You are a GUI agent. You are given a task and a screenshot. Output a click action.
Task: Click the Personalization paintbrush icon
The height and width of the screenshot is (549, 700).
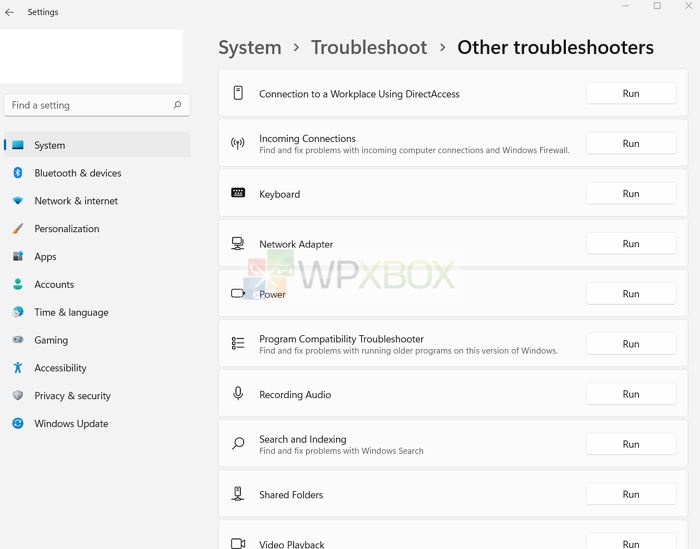coord(18,229)
